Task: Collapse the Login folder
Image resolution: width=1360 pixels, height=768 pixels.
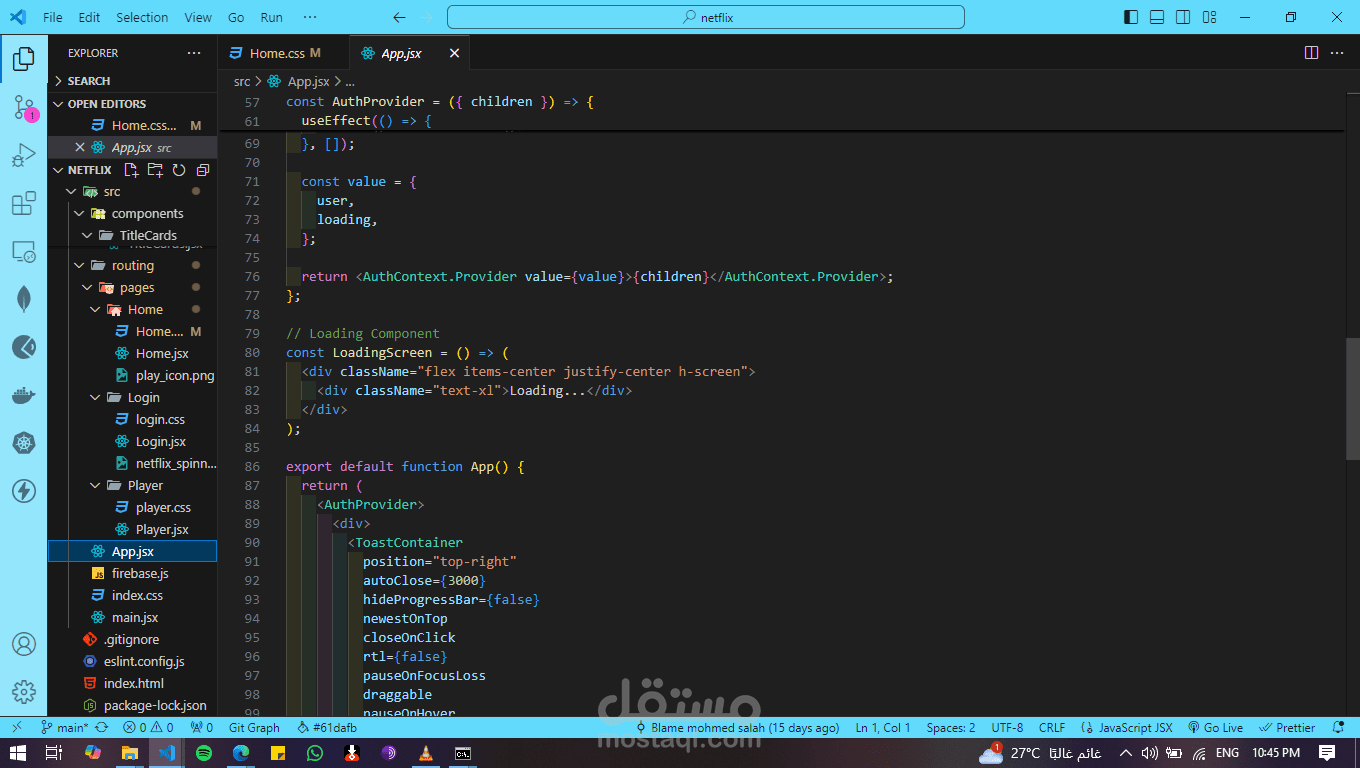Action: click(x=95, y=397)
